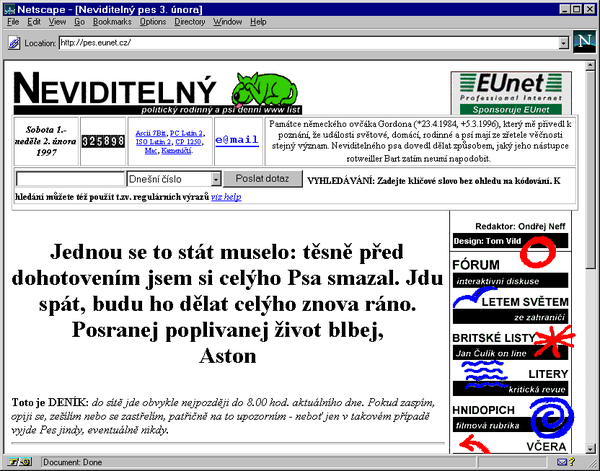Follow the 'viz help' link

click(225, 197)
